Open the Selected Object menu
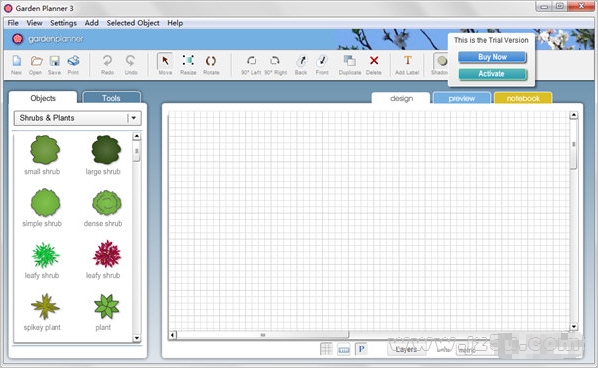 133,23
